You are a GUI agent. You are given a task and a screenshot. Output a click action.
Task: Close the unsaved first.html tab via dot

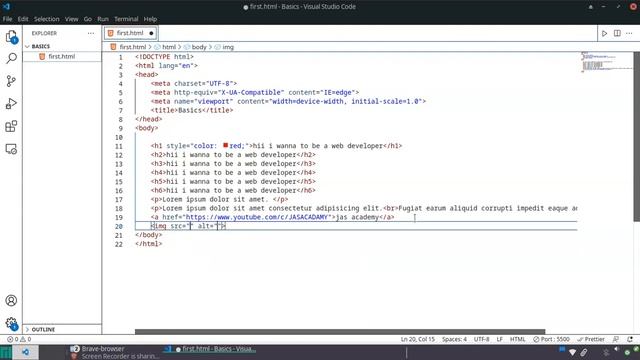(x=151, y=33)
